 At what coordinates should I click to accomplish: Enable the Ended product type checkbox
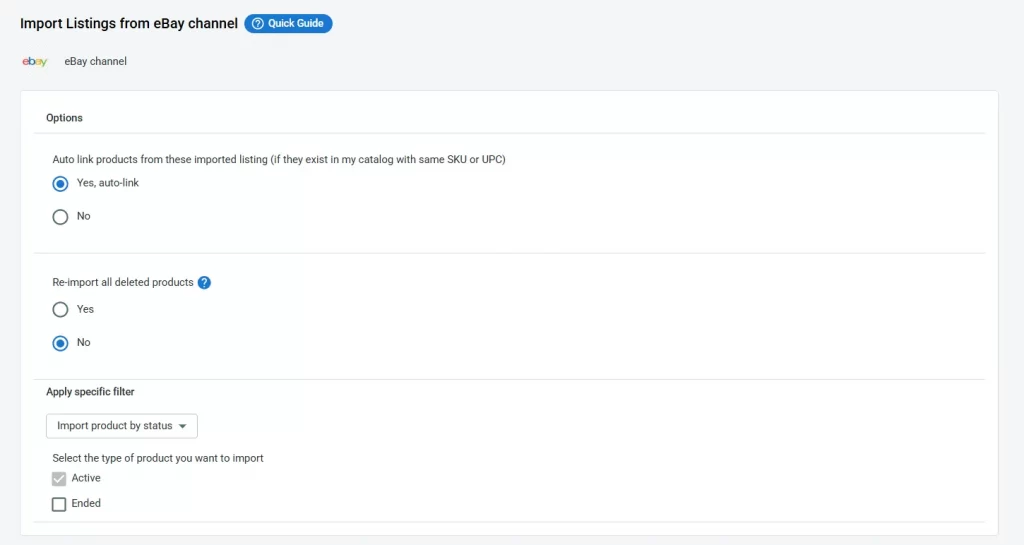(x=59, y=504)
